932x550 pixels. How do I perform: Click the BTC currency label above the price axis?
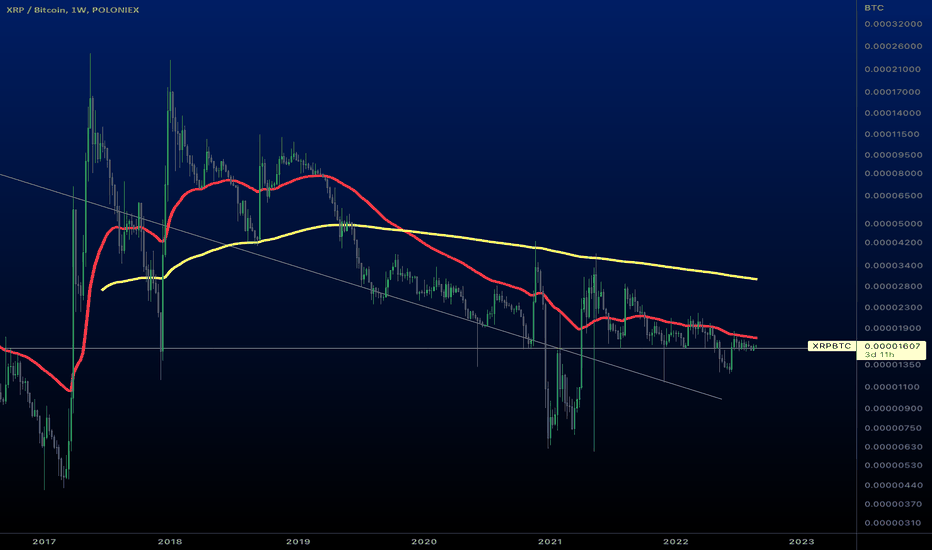coord(874,8)
